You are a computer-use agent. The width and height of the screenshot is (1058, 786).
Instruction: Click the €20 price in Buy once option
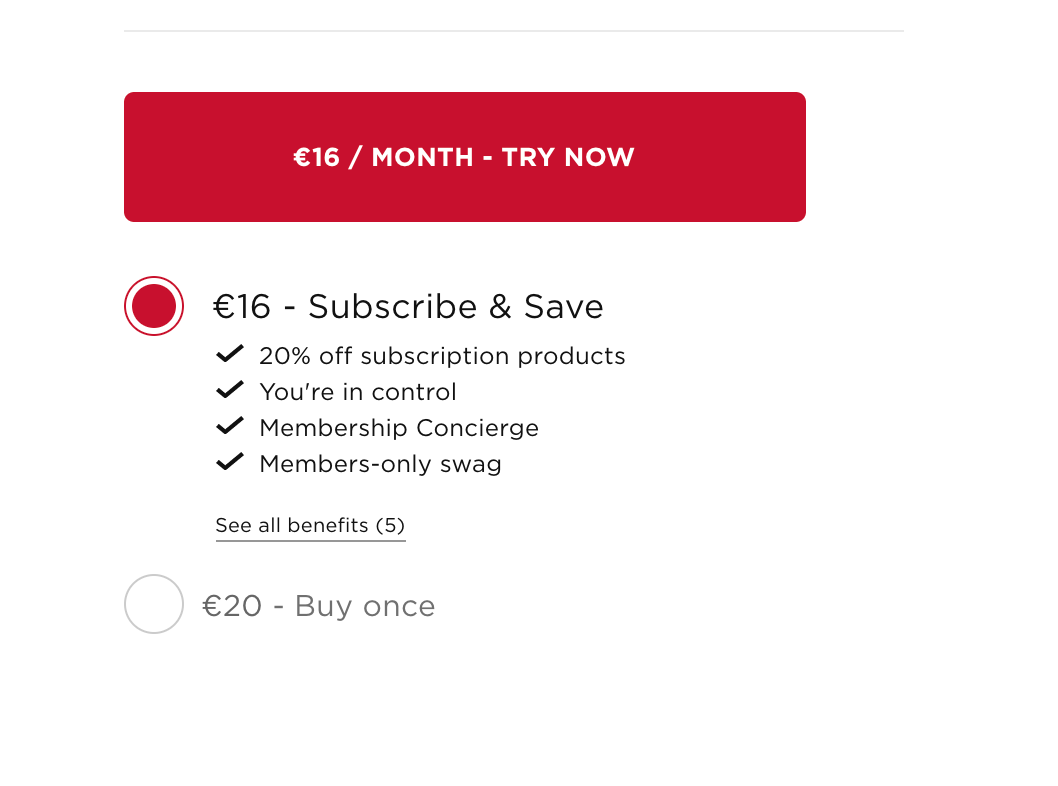pyautogui.click(x=232, y=606)
